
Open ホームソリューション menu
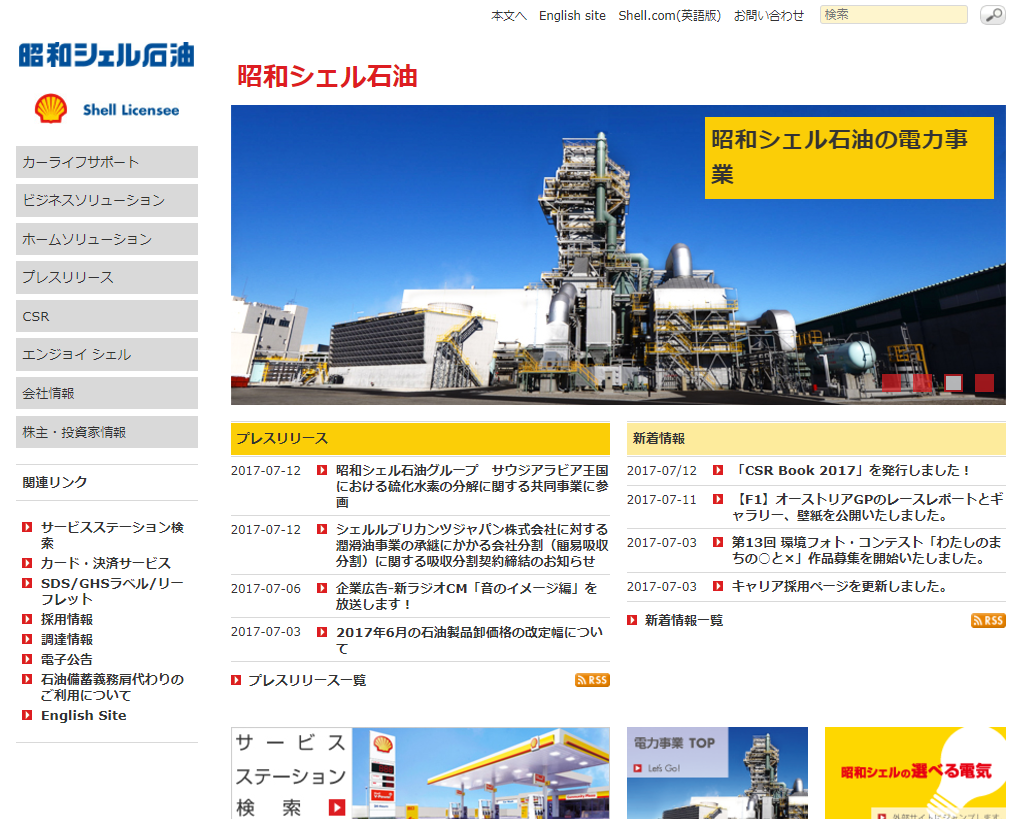tap(107, 239)
